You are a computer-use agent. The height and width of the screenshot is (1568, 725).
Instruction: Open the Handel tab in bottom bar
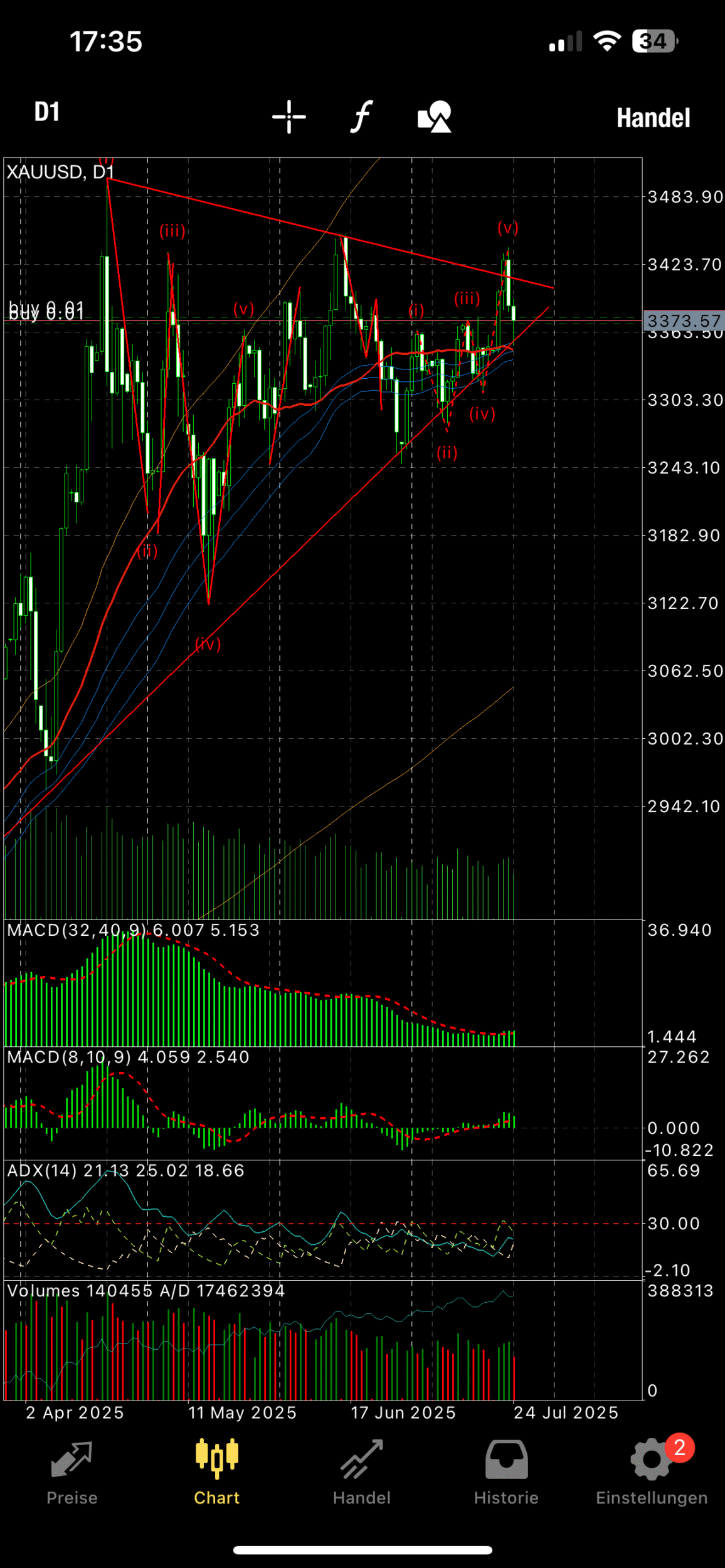click(x=362, y=1472)
